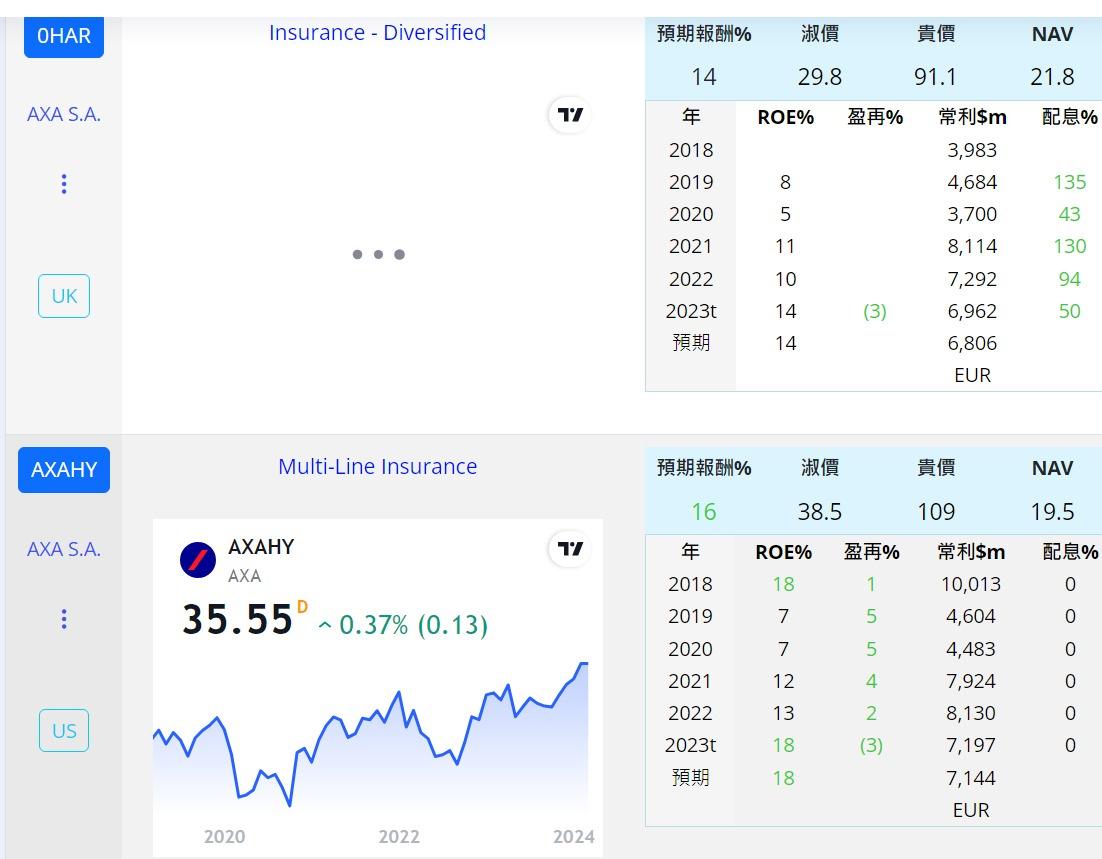The image size is (1102, 859).
Task: Click the AXAHY ticker button
Action: (64, 470)
